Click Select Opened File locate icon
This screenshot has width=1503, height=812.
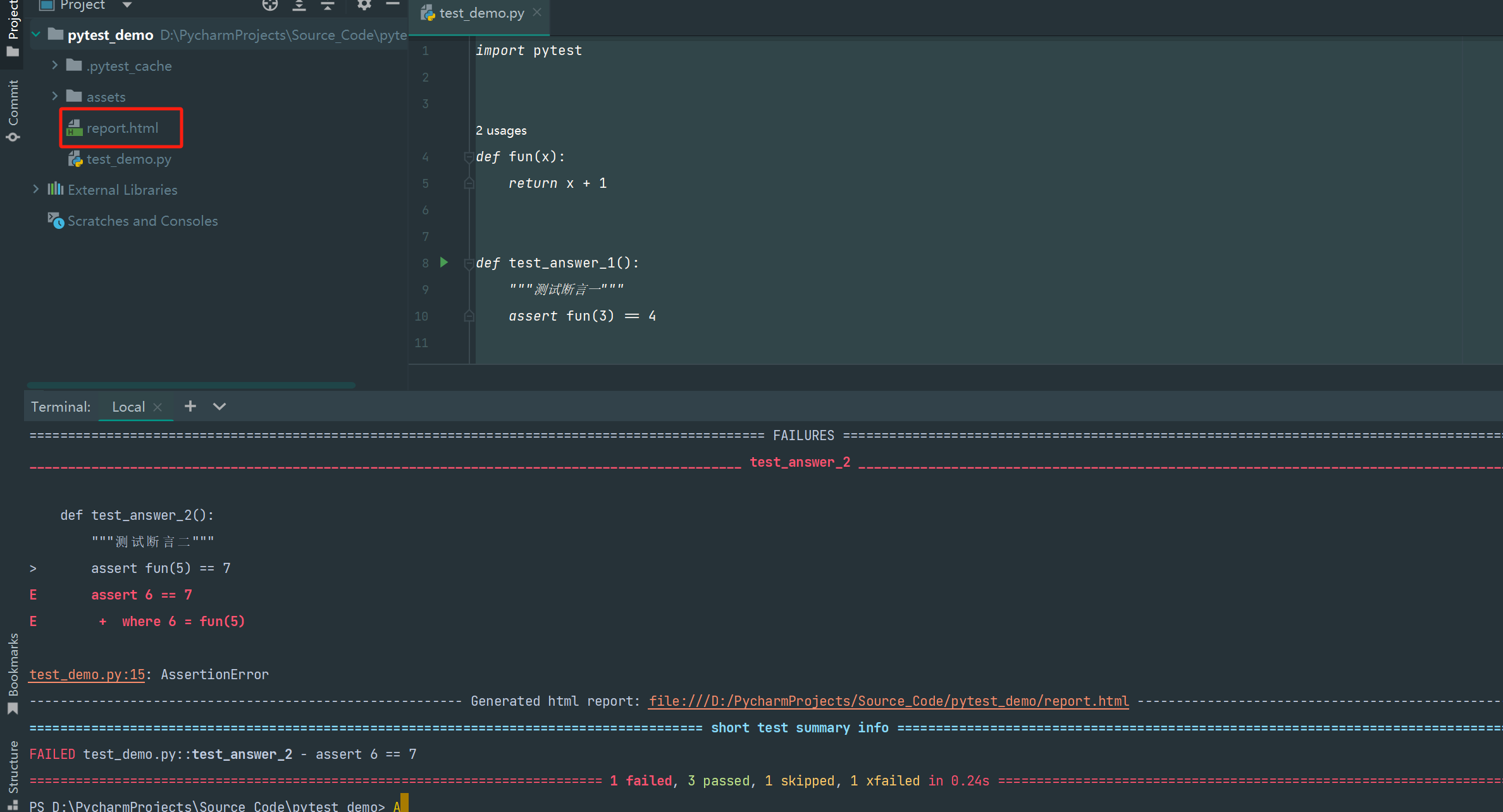[x=270, y=5]
